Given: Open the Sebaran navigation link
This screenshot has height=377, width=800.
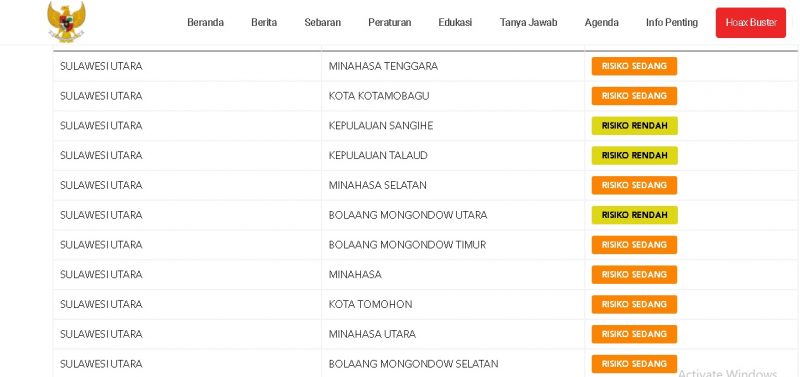Looking at the screenshot, I should click(322, 22).
